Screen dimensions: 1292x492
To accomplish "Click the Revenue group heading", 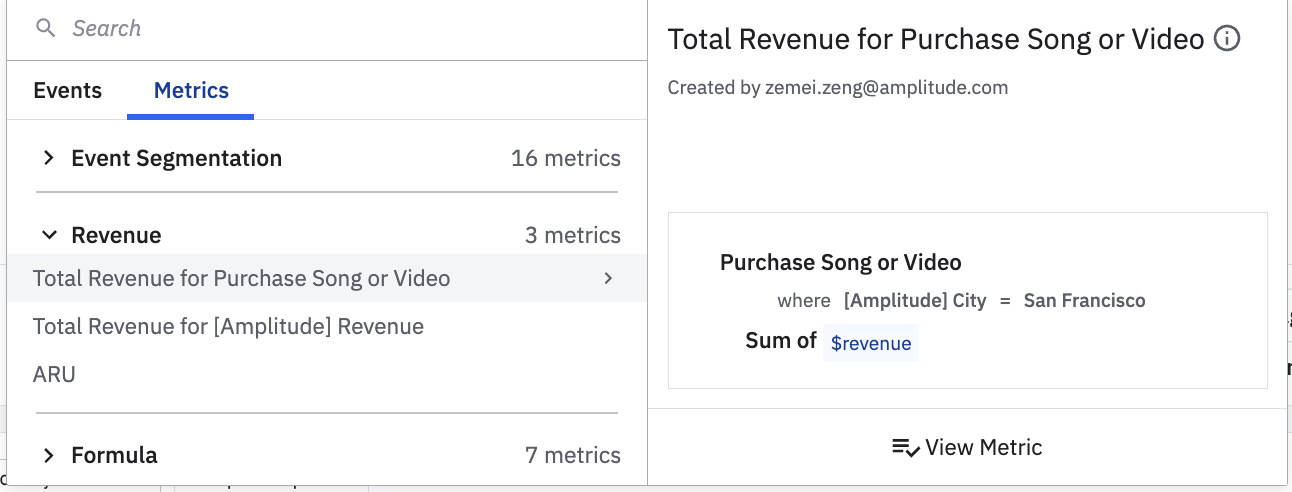I will (116, 235).
